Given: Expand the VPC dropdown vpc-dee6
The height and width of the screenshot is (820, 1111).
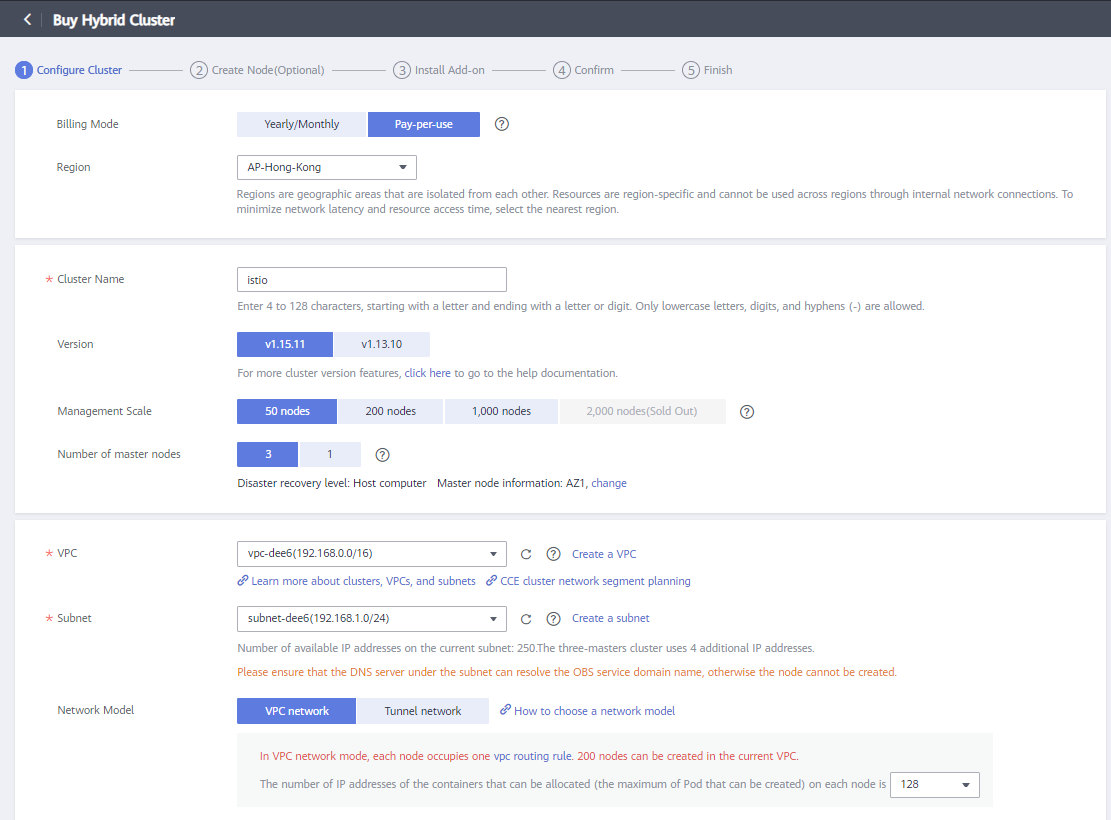Looking at the screenshot, I should (x=371, y=554).
